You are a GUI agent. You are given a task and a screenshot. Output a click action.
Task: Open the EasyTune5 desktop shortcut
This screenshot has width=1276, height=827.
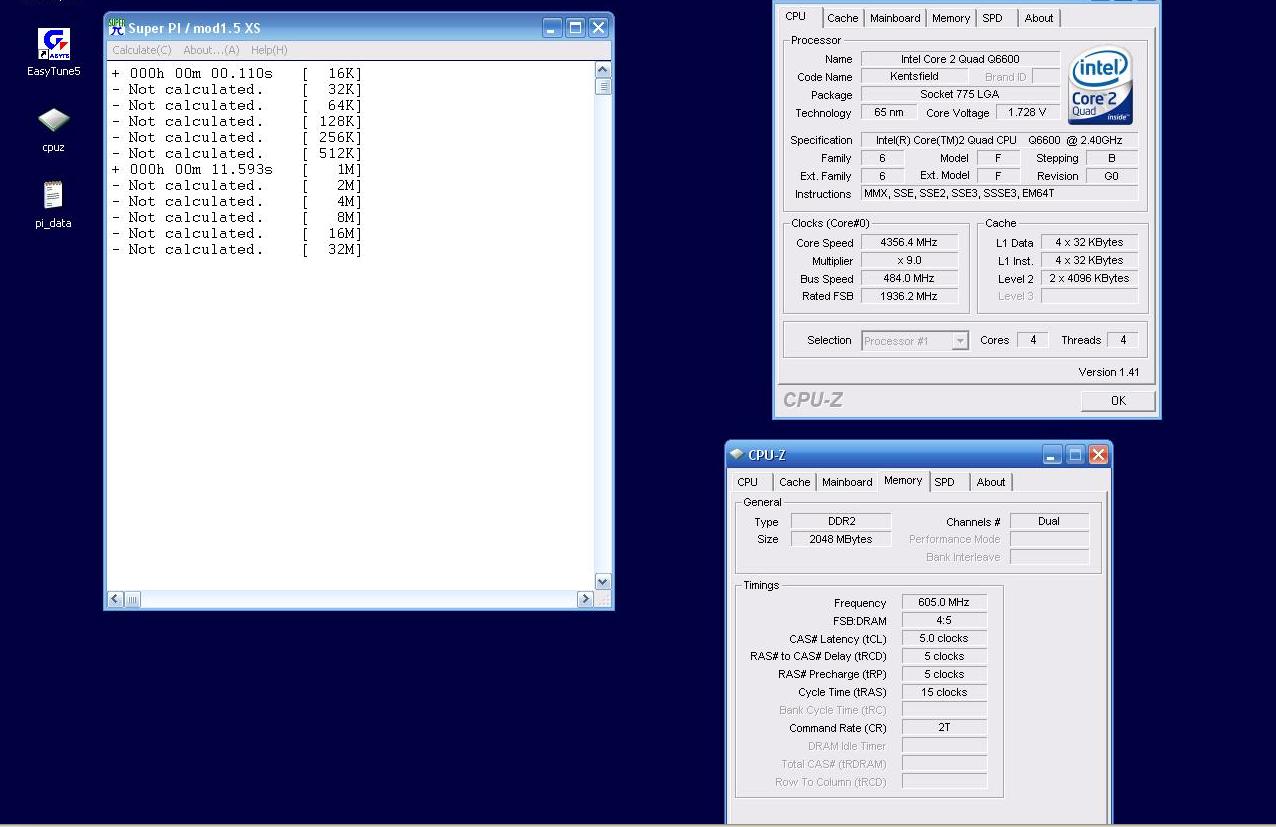coord(54,52)
